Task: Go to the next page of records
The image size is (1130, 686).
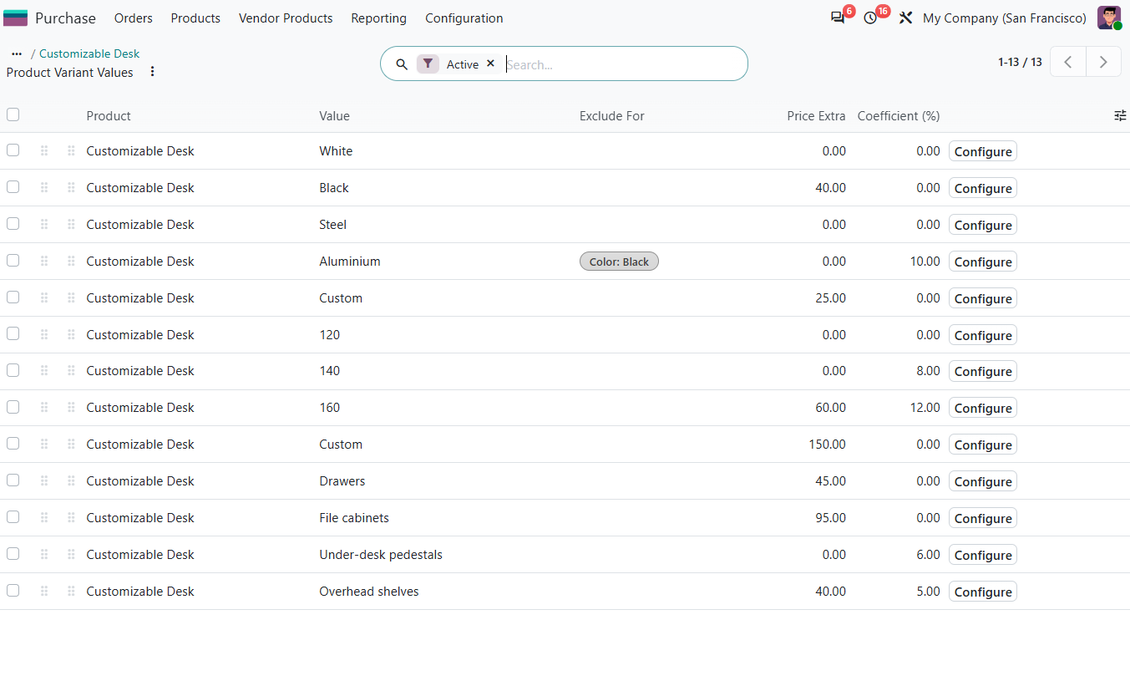Action: [x=1103, y=62]
